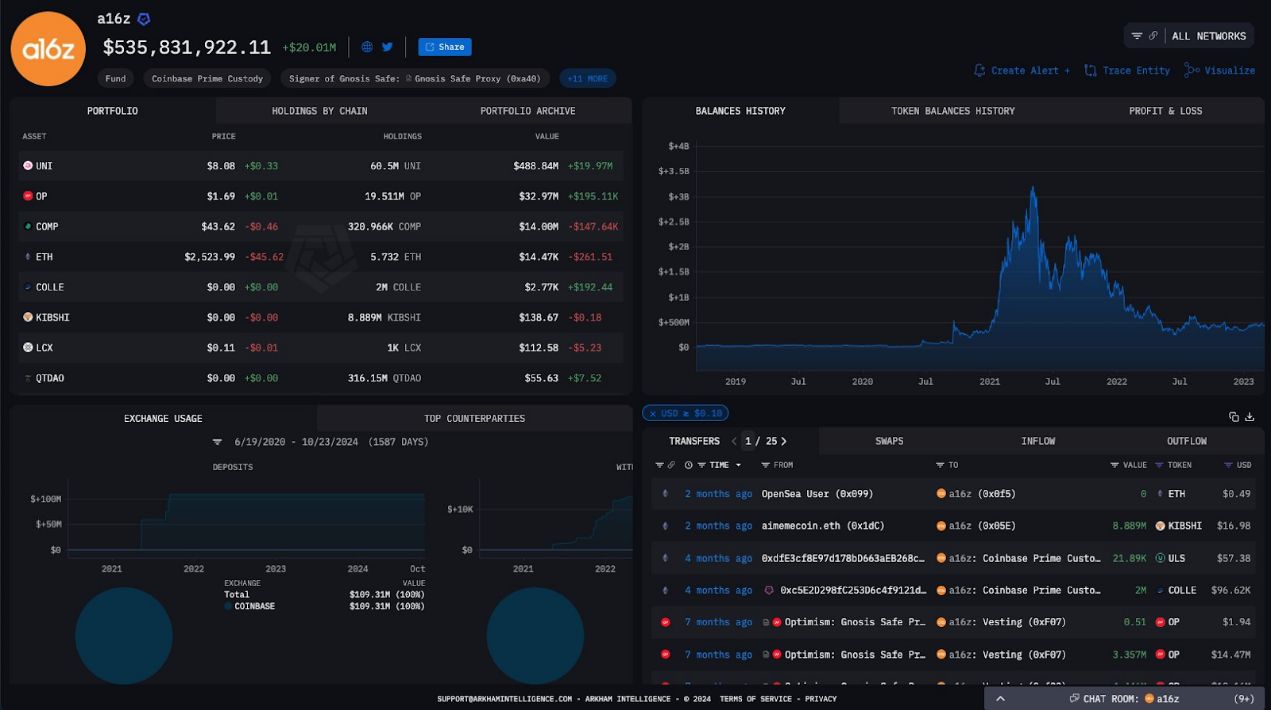
Task: Click the QTDAO token icon
Action: 28,378
